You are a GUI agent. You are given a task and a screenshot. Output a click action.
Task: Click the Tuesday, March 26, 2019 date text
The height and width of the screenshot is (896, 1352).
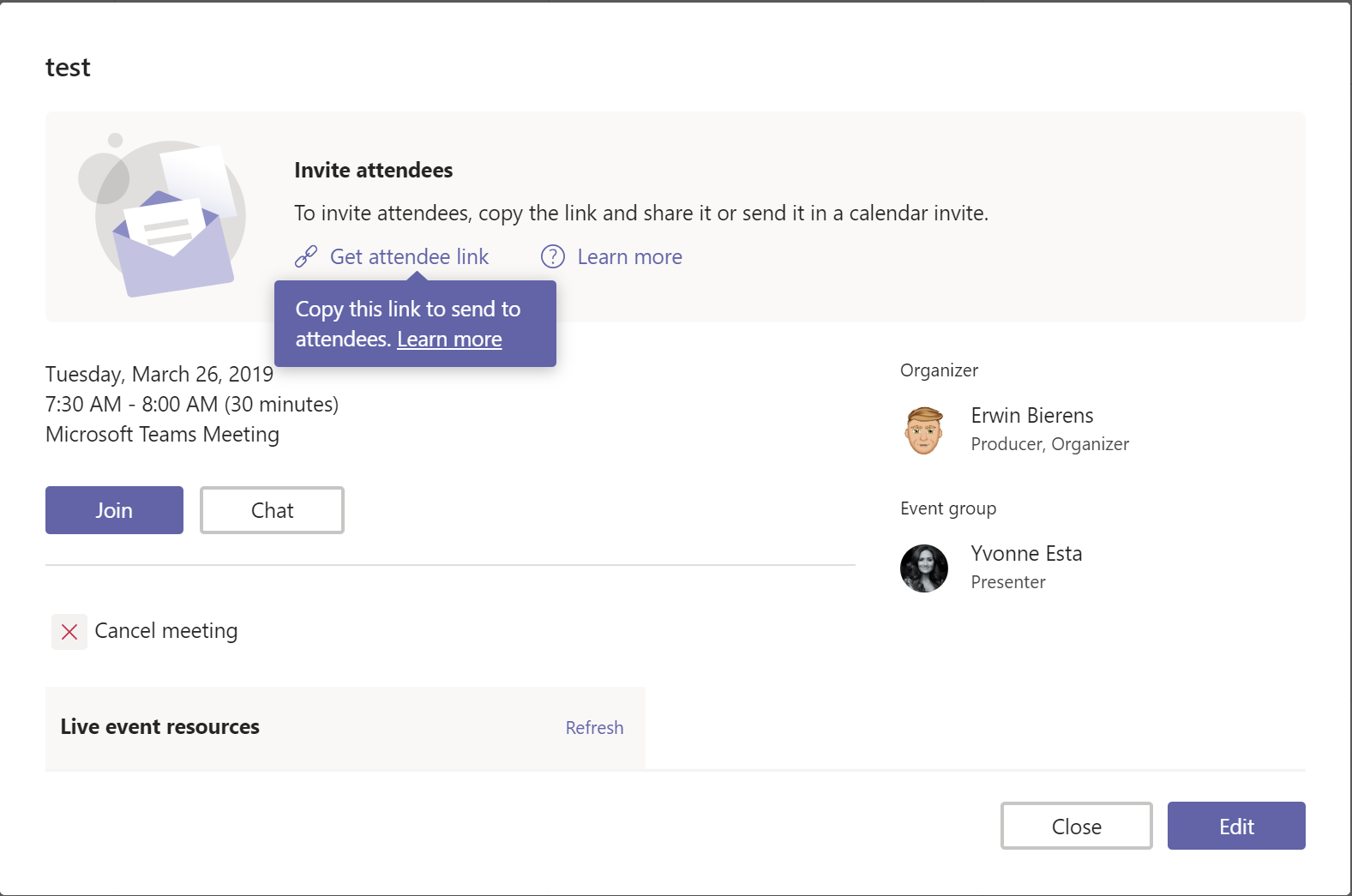159,375
